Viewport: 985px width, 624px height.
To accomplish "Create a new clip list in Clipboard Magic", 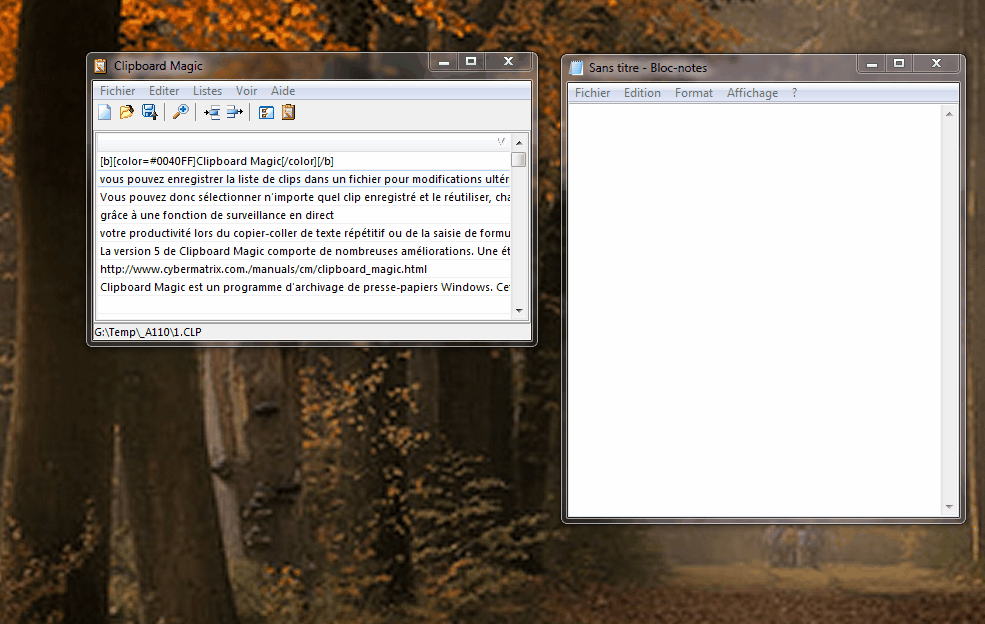I will tap(105, 112).
